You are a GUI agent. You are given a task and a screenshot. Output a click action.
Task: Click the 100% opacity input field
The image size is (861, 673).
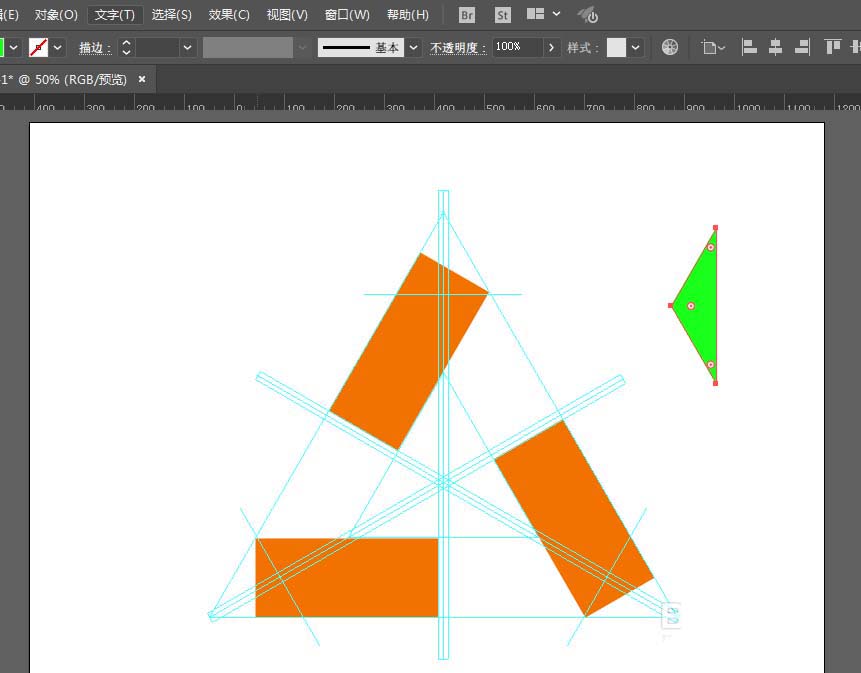pyautogui.click(x=518, y=47)
